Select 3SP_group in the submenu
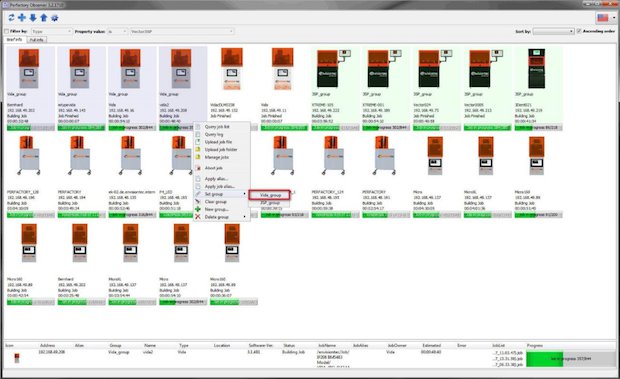The width and height of the screenshot is (620, 379). 270,203
